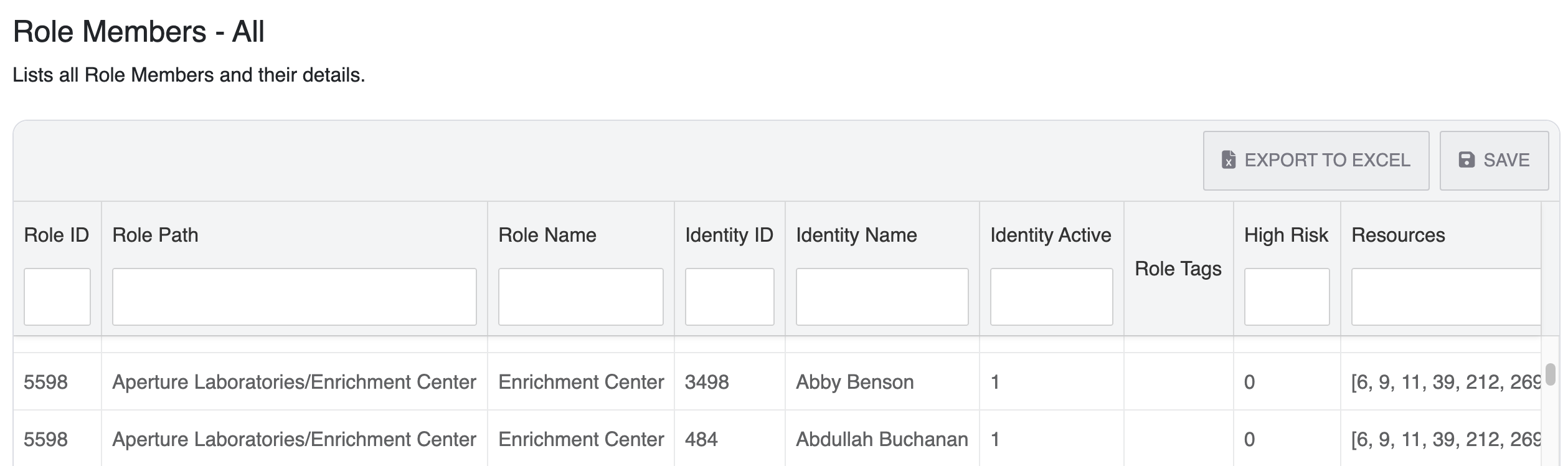Select the Abby Benson row cell
This screenshot has width=1568, height=466.
pos(854,382)
